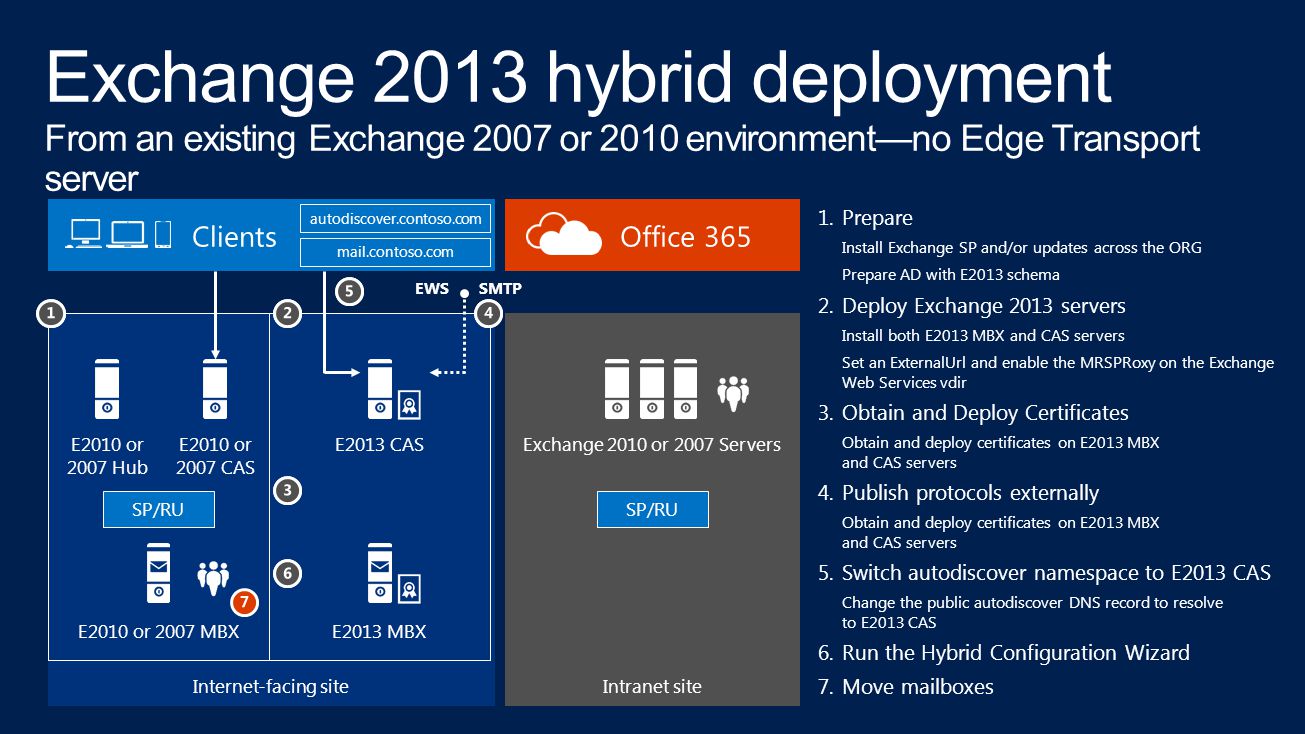The width and height of the screenshot is (1305, 734).
Task: Click the SP/RU box in Internet-facing site
Action: click(158, 509)
